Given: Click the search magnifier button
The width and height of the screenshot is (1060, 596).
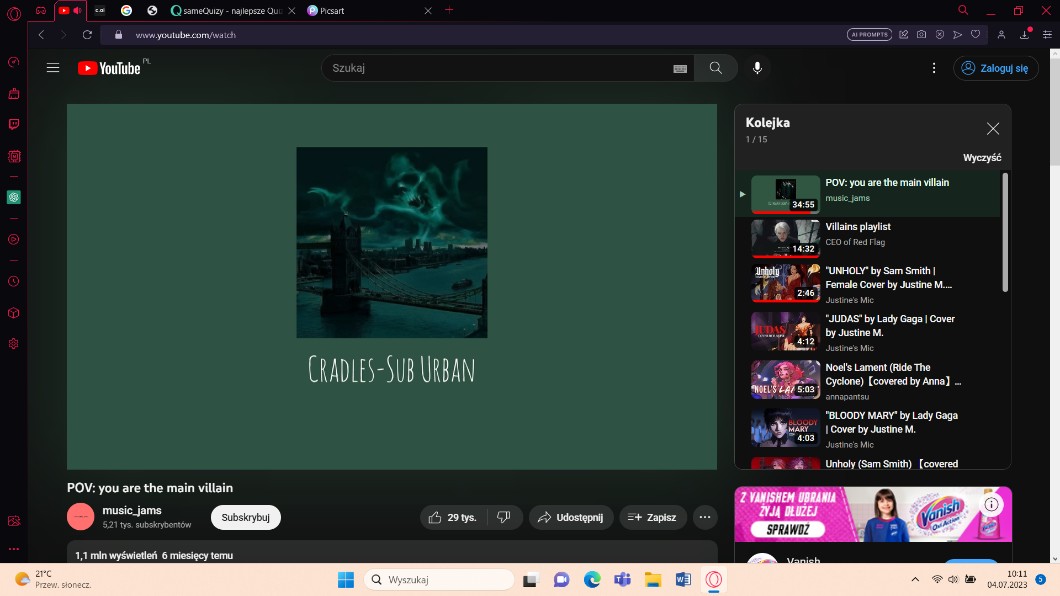Looking at the screenshot, I should (x=716, y=68).
